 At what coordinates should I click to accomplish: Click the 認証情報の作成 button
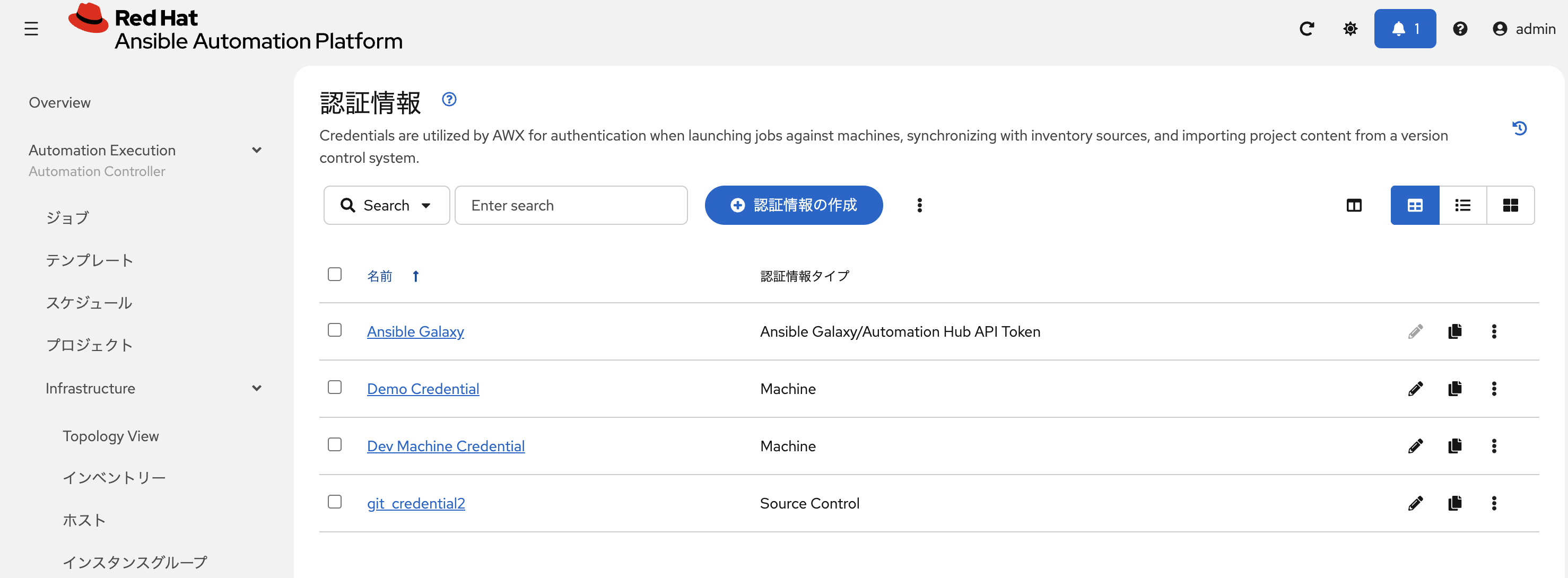click(794, 205)
